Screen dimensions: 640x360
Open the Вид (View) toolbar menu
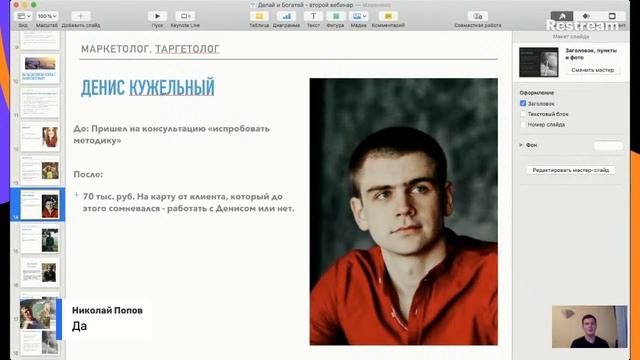click(x=22, y=16)
